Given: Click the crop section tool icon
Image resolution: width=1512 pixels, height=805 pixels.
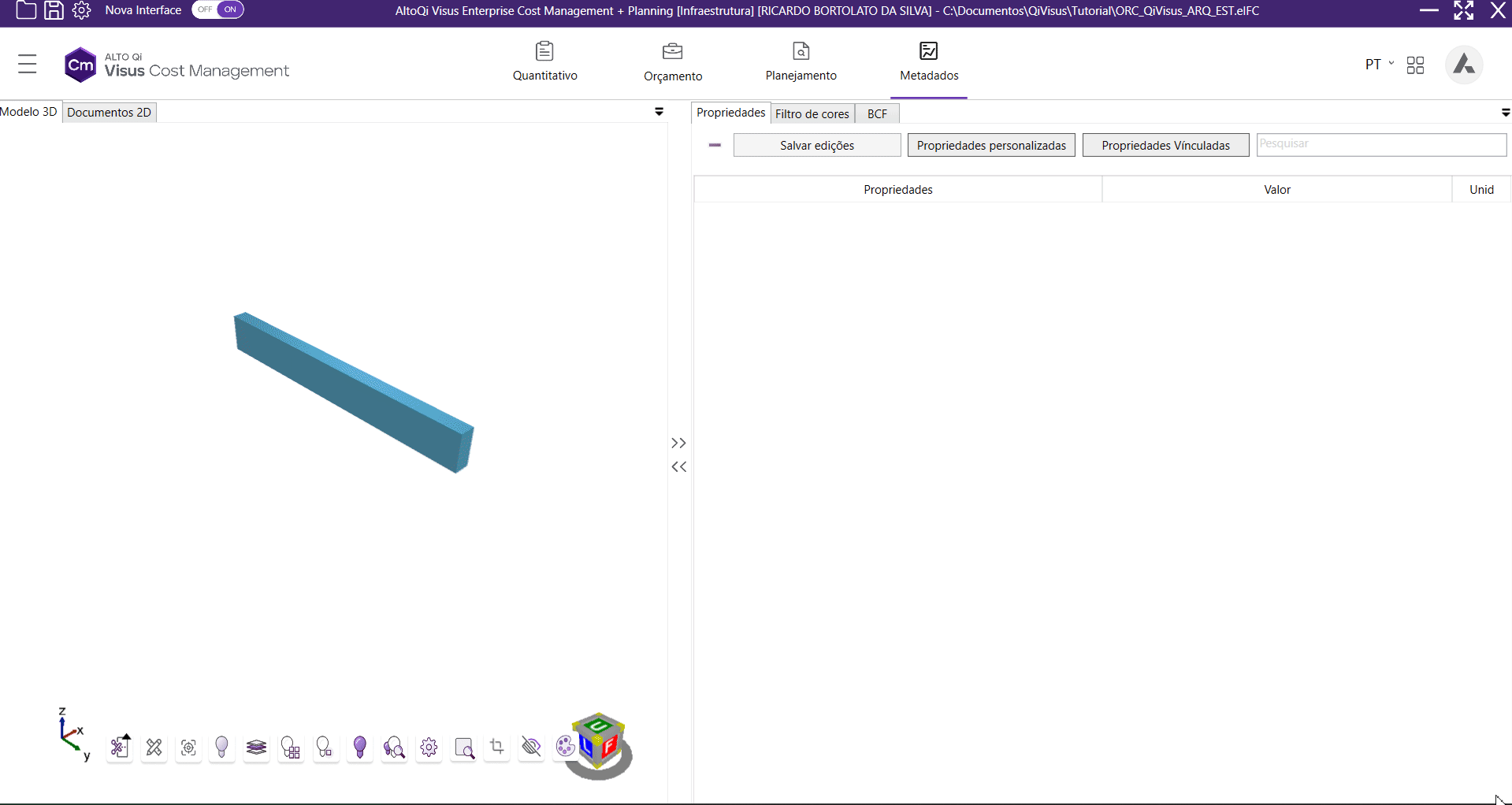Looking at the screenshot, I should coord(497,747).
